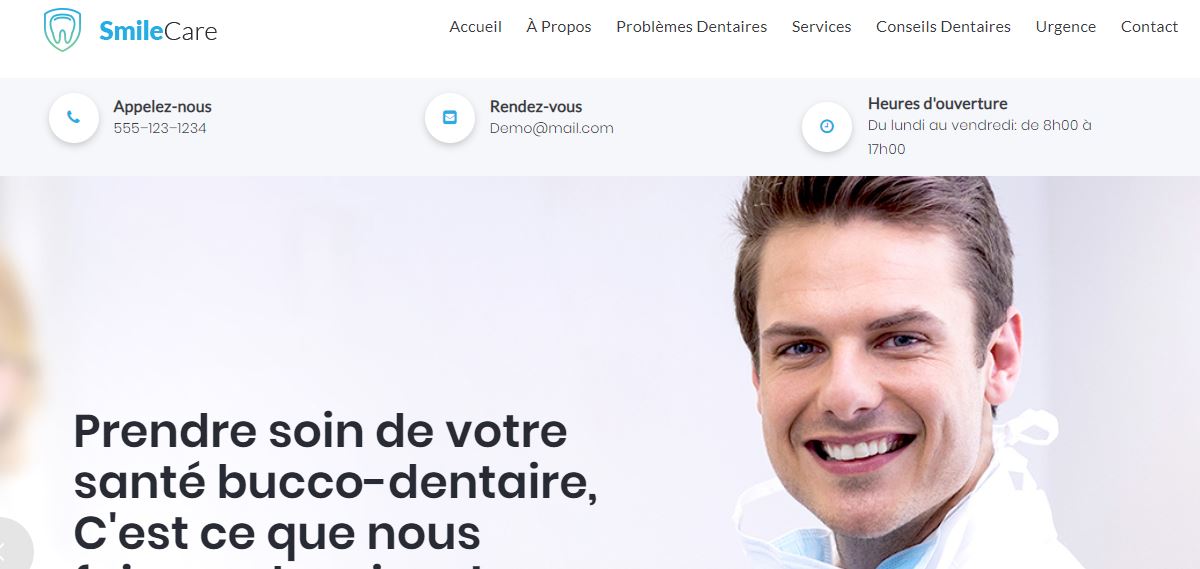Open Problèmes Dentaires in the navigation
The image size is (1200, 569).
pyautogui.click(x=692, y=27)
